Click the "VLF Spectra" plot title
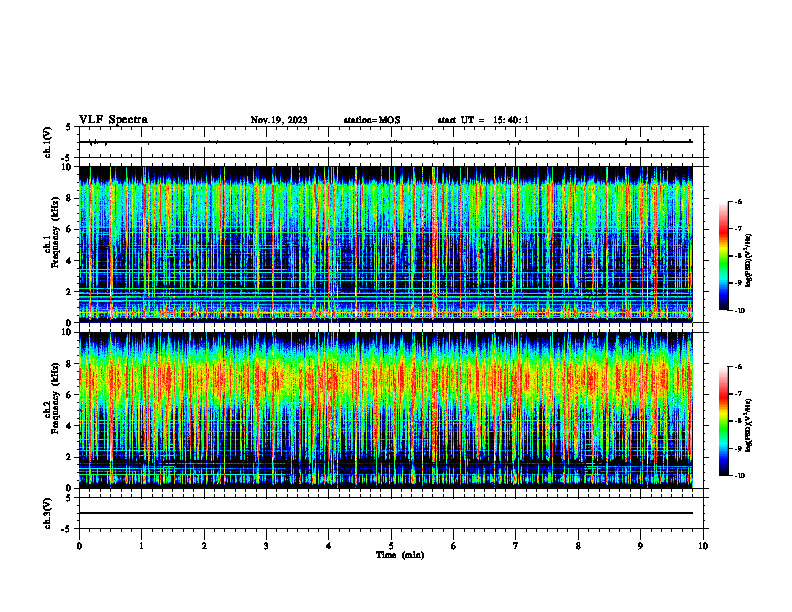Image resolution: width=792 pixels, height=612 pixels. (x=113, y=120)
